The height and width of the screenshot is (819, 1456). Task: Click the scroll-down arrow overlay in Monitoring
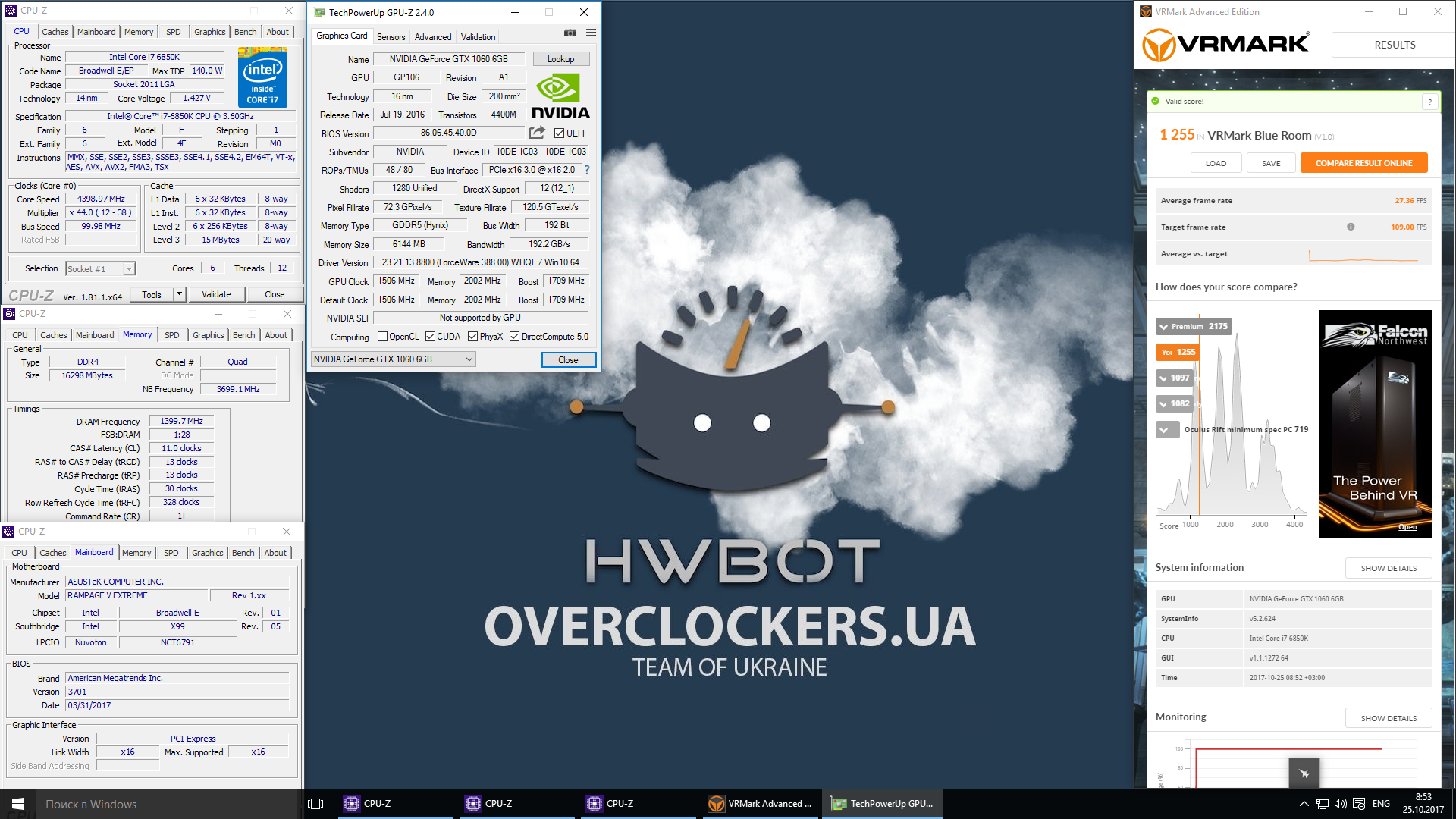click(x=1304, y=773)
